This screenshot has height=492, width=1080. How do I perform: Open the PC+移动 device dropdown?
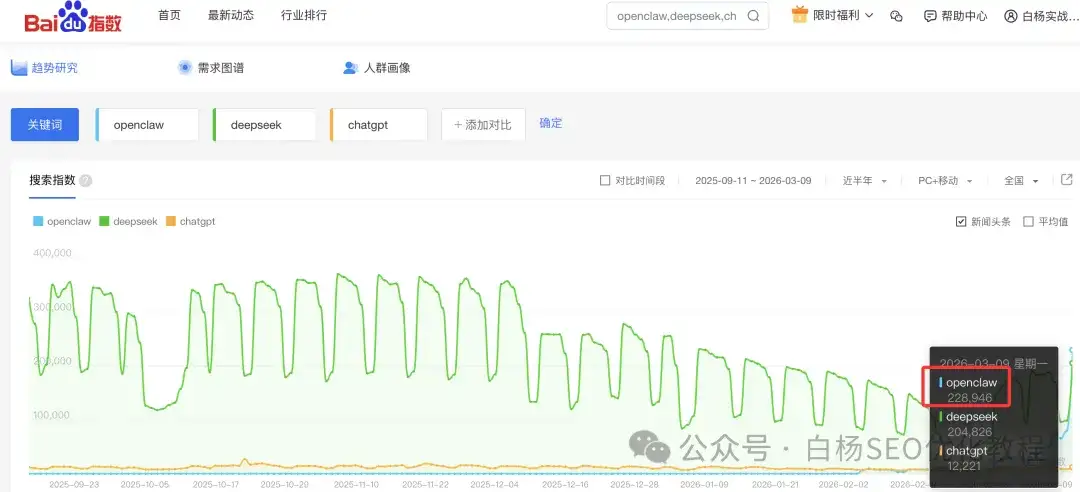(x=945, y=181)
